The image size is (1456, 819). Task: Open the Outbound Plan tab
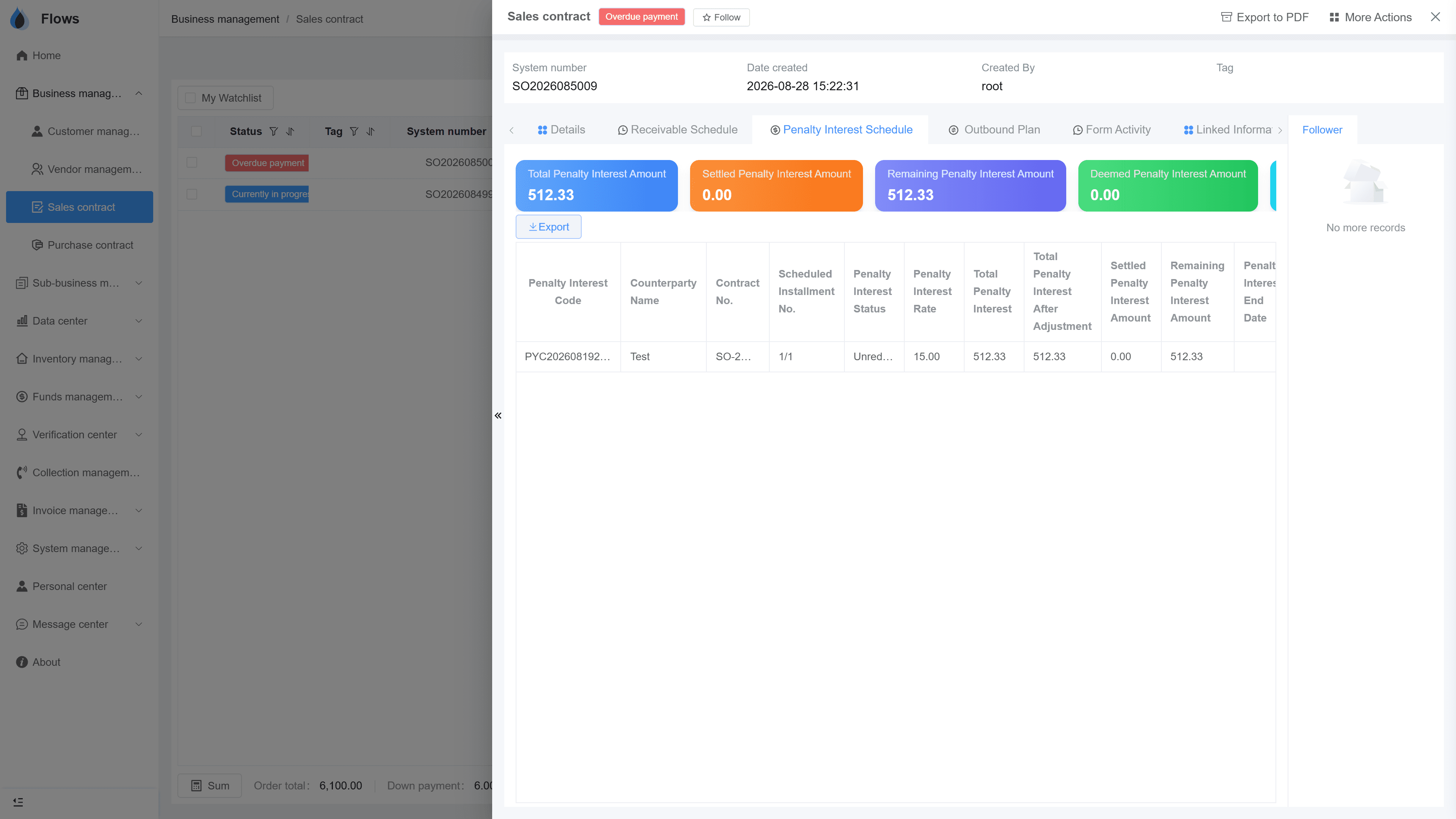994,129
